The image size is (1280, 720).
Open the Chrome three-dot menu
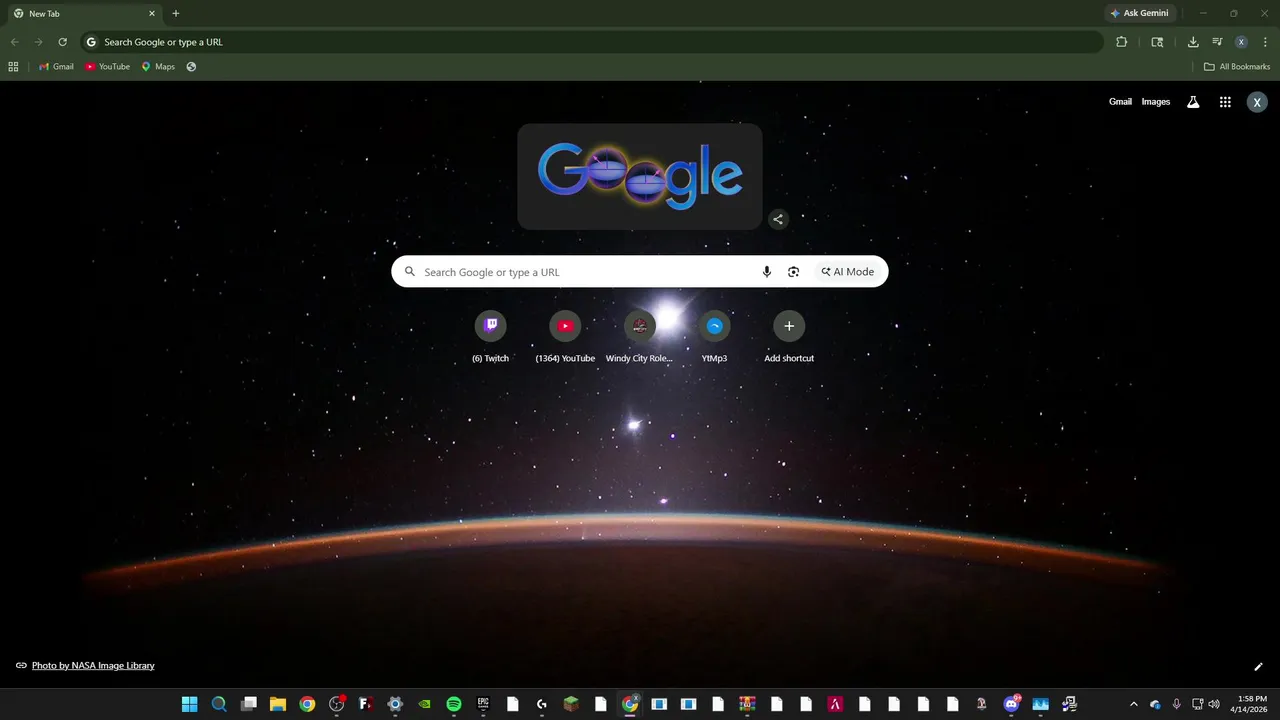1265,42
